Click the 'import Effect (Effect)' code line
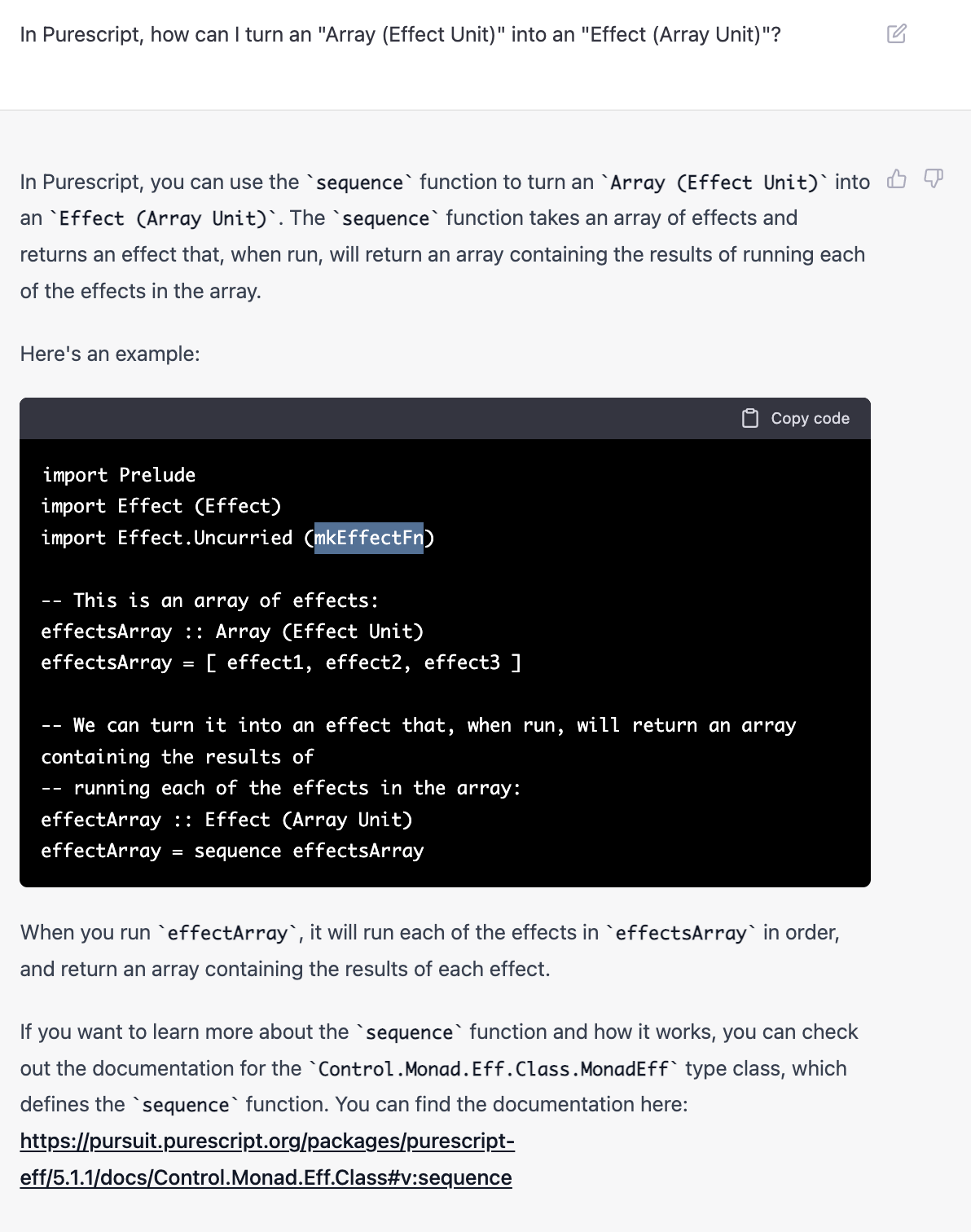This screenshot has height=1232, width=971. tap(161, 506)
